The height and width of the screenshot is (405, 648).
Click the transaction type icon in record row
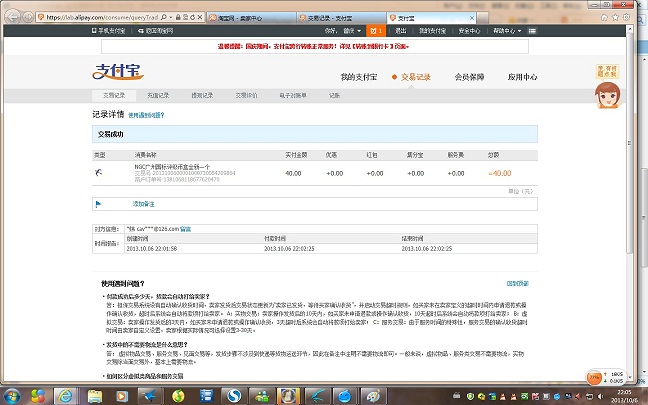[x=98, y=173]
